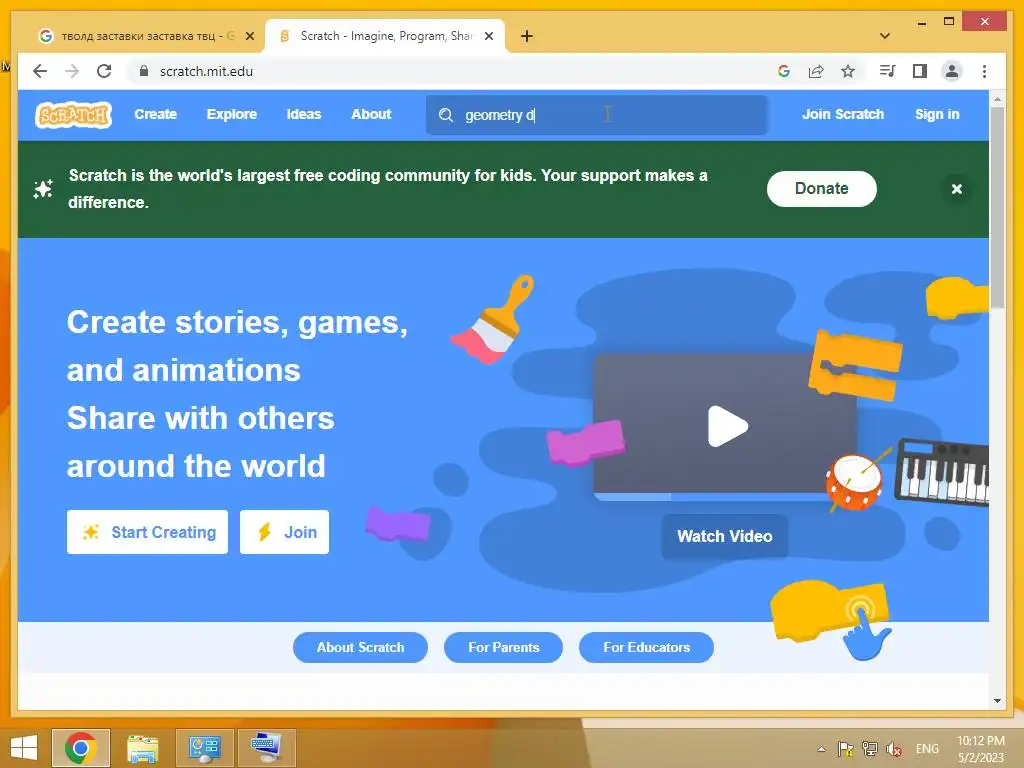Viewport: 1024px width, 768px height.
Task: Open Chrome three-dot menu
Action: tap(984, 71)
